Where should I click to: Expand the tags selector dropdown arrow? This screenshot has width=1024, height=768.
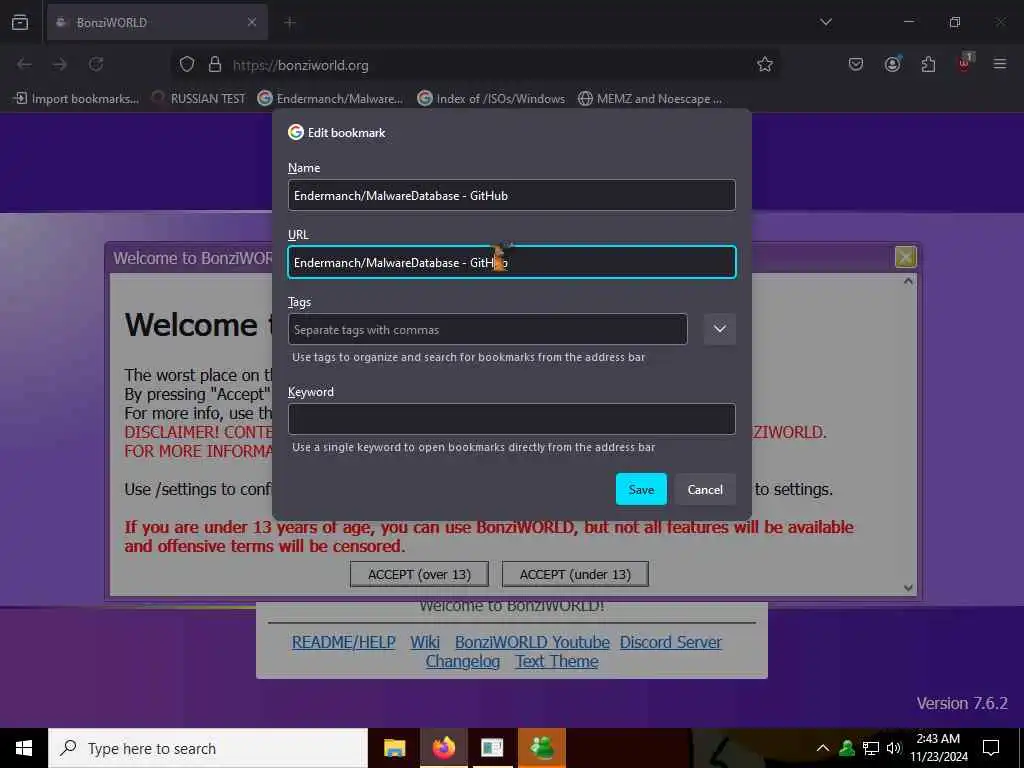[720, 329]
